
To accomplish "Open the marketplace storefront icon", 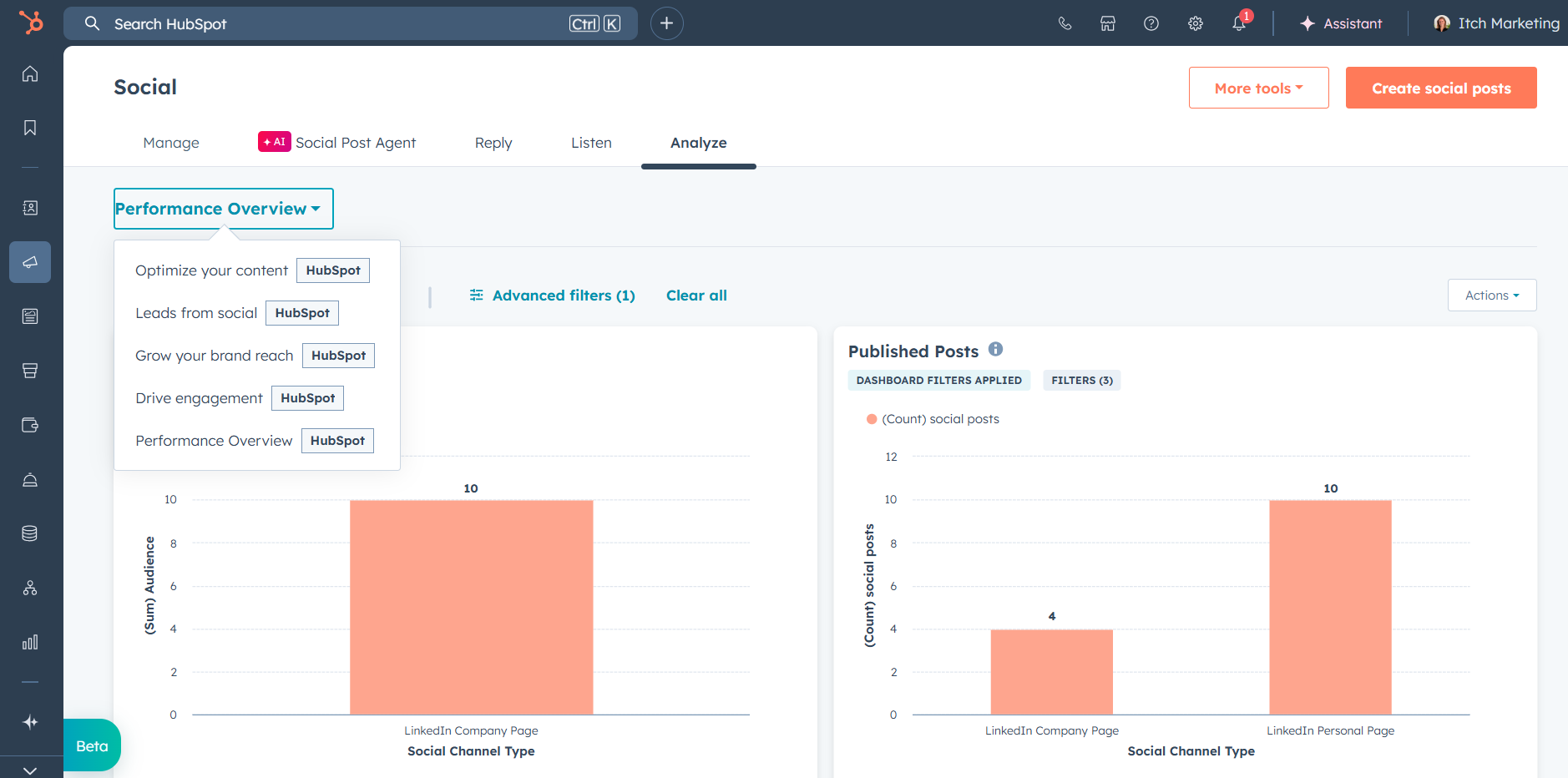I will 1108,23.
